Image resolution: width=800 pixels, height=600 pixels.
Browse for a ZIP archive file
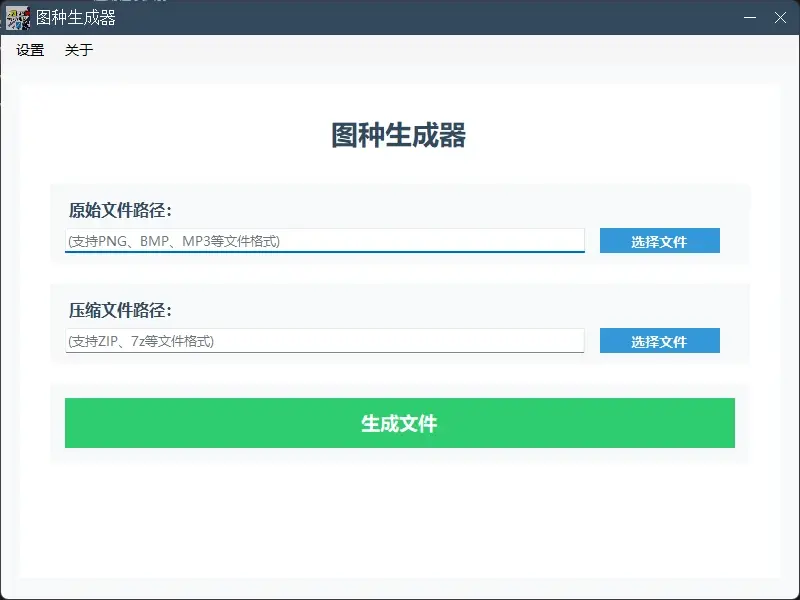pyautogui.click(x=659, y=340)
